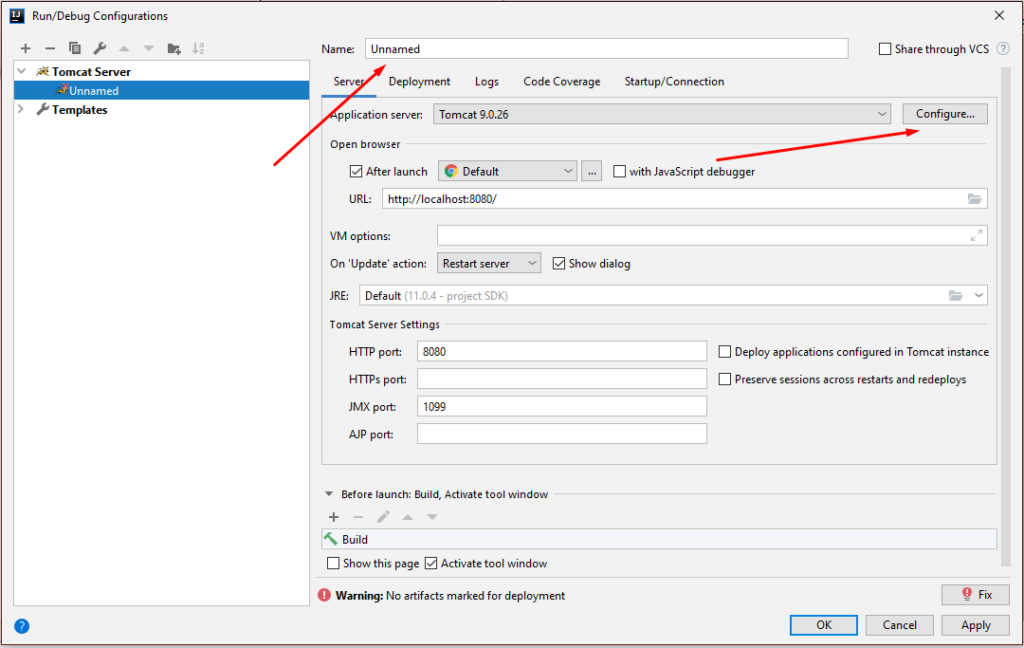
Task: Enable Share through VCS
Action: [x=885, y=49]
